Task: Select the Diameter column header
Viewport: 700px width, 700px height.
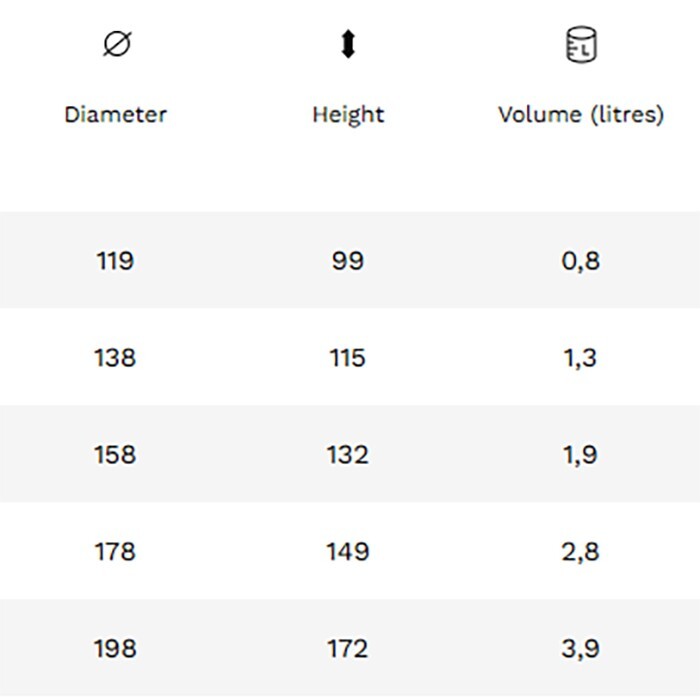Action: tap(115, 114)
